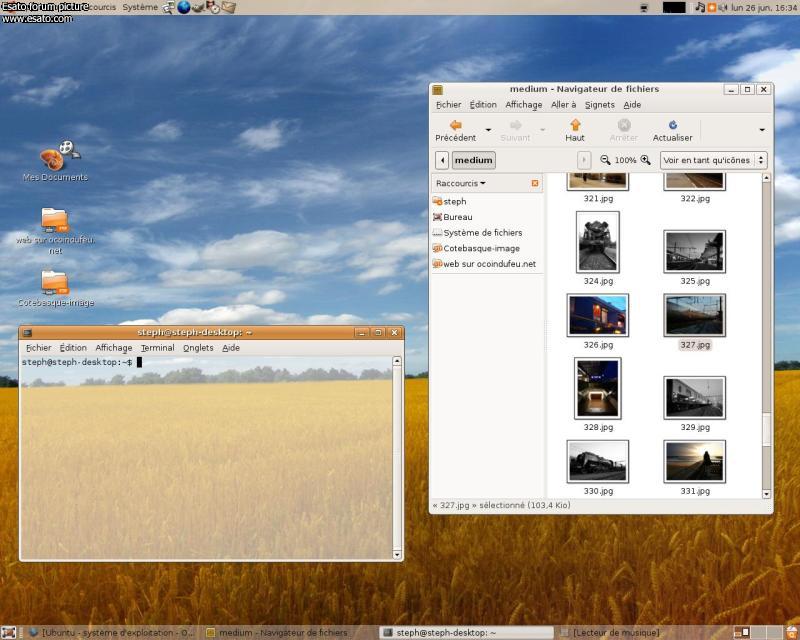Screen dimensions: 800x640
Task: Close the Raccourcis side pane
Action: (x=535, y=184)
